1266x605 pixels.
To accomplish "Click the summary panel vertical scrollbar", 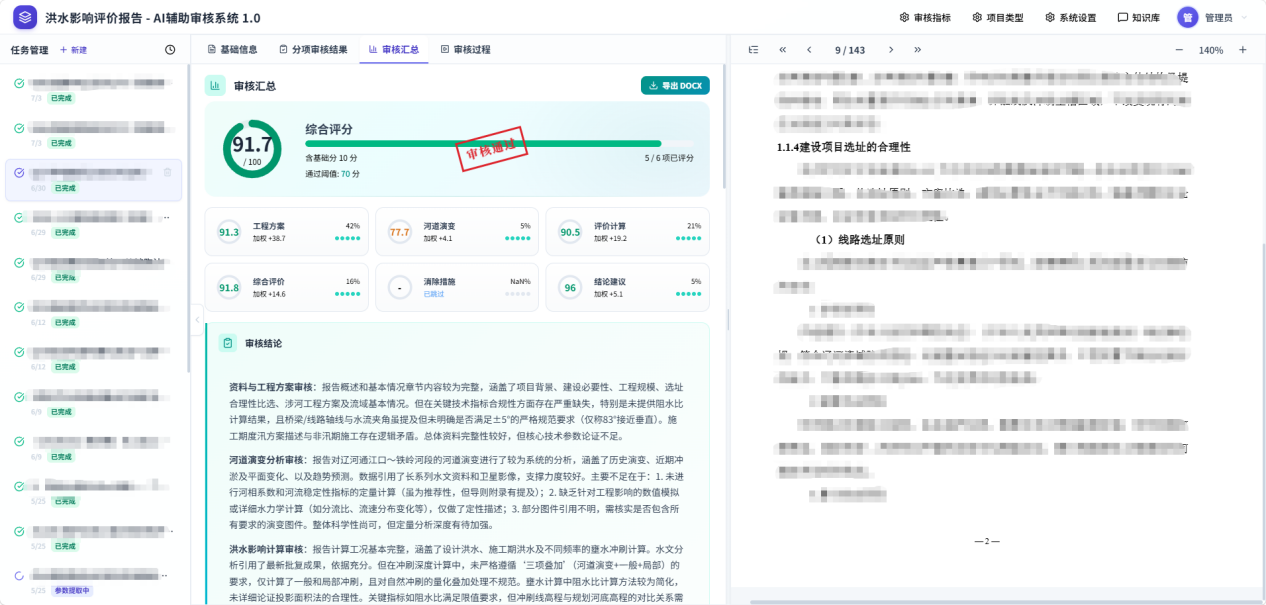I will (x=725, y=129).
